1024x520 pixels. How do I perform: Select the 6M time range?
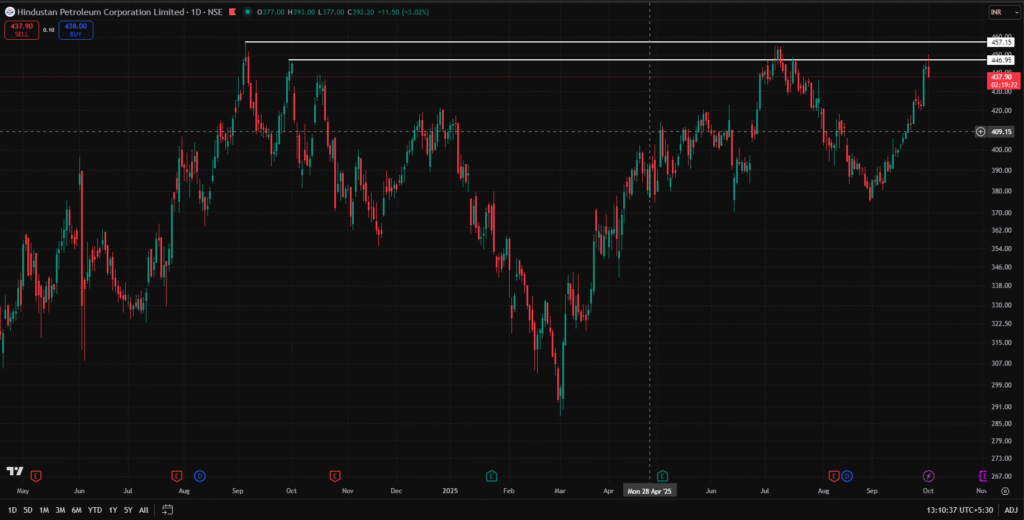click(x=76, y=510)
